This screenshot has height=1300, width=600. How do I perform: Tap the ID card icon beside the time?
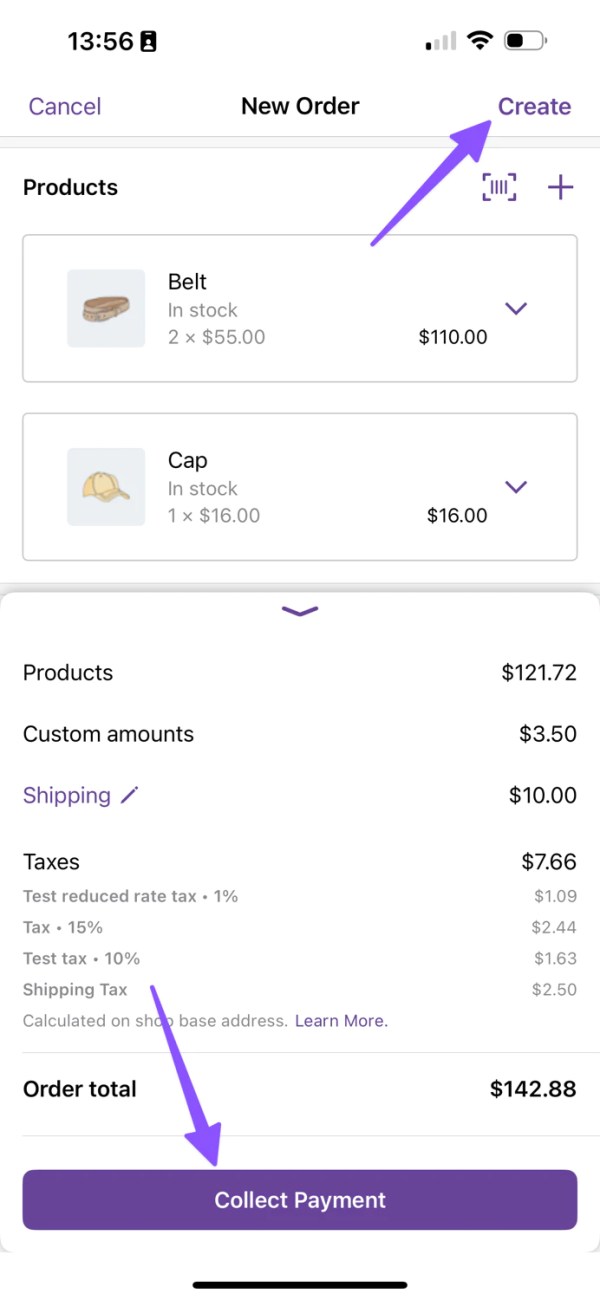(x=149, y=42)
